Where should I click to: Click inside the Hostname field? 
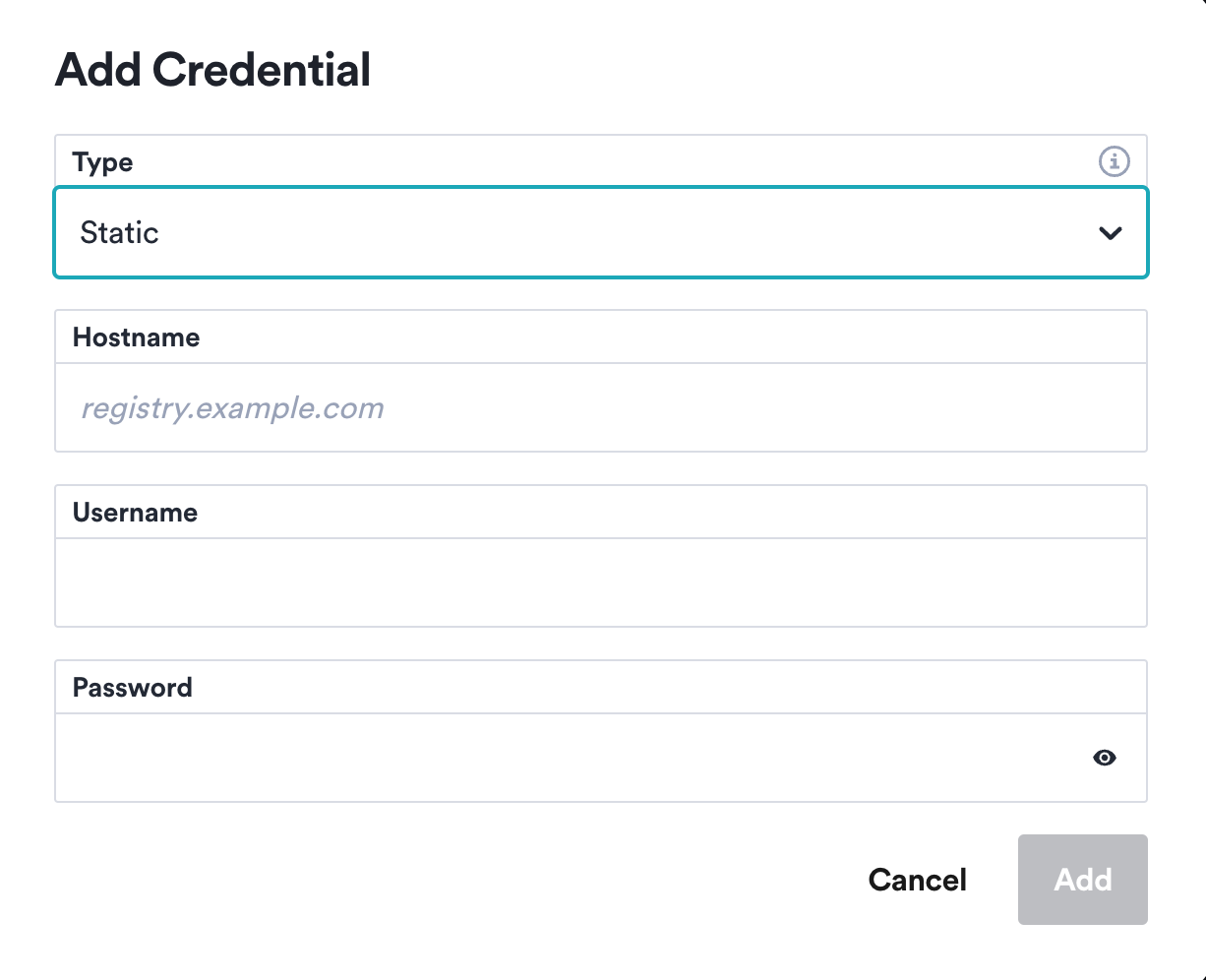click(x=601, y=408)
